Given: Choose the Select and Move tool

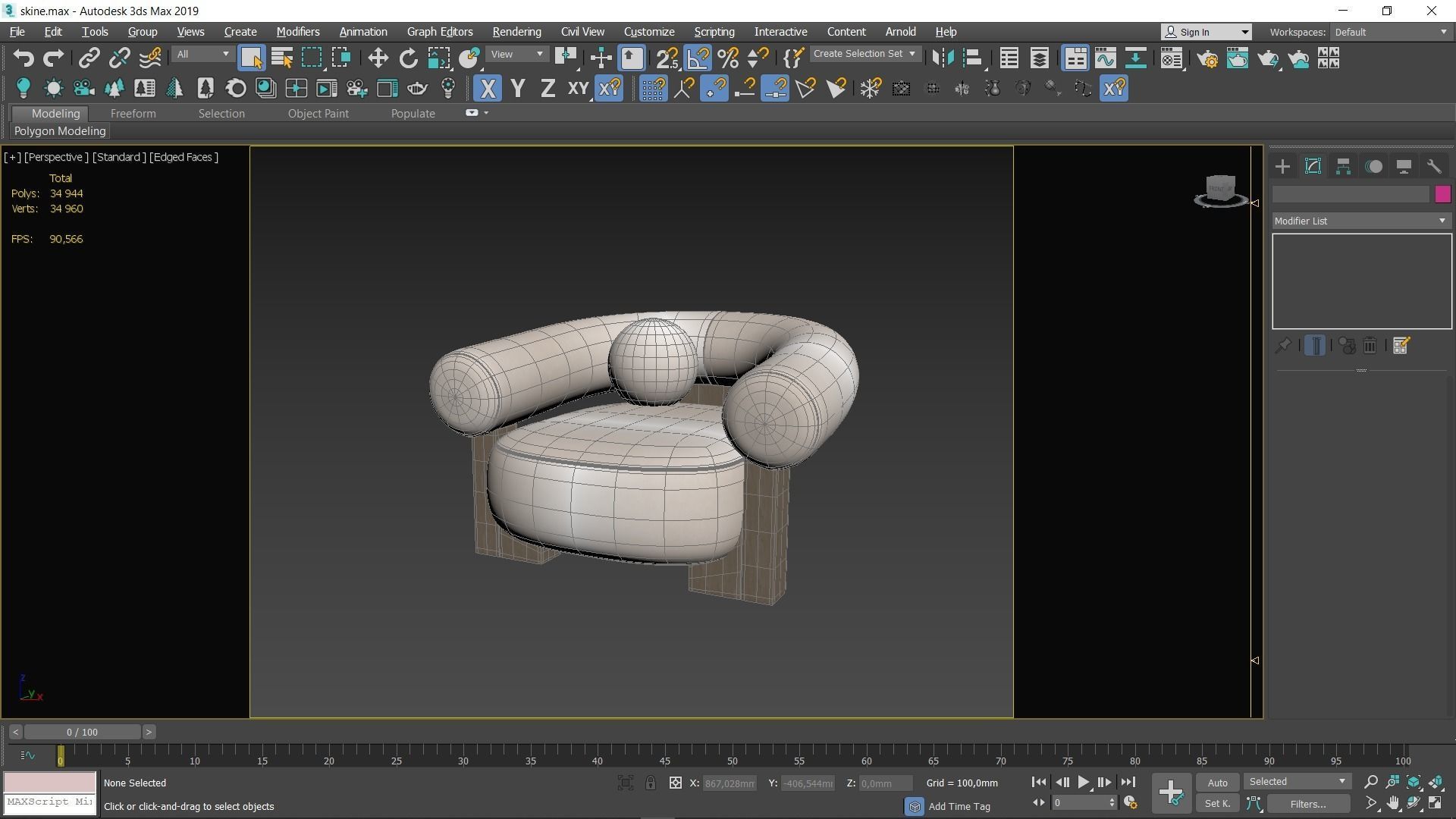Looking at the screenshot, I should click(x=378, y=58).
